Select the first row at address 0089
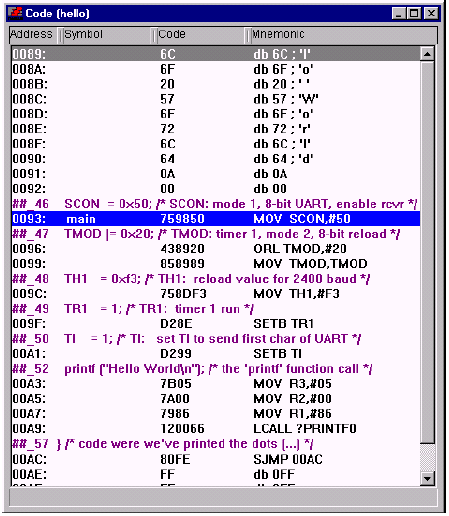This screenshot has width=449, height=516. pyautogui.click(x=216, y=54)
